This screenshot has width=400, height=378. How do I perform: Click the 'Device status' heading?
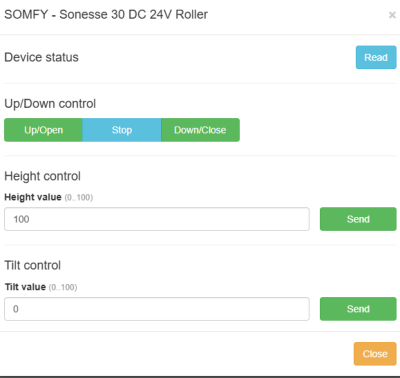[x=41, y=57]
